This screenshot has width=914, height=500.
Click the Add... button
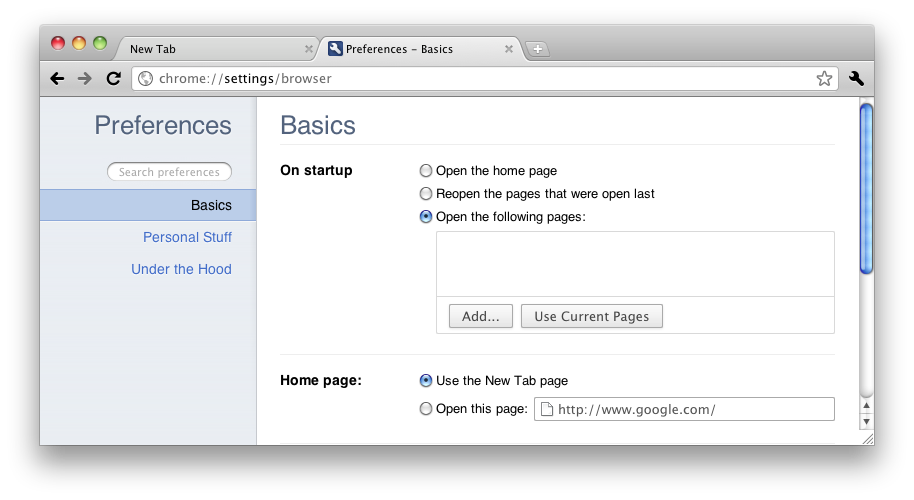tap(480, 317)
